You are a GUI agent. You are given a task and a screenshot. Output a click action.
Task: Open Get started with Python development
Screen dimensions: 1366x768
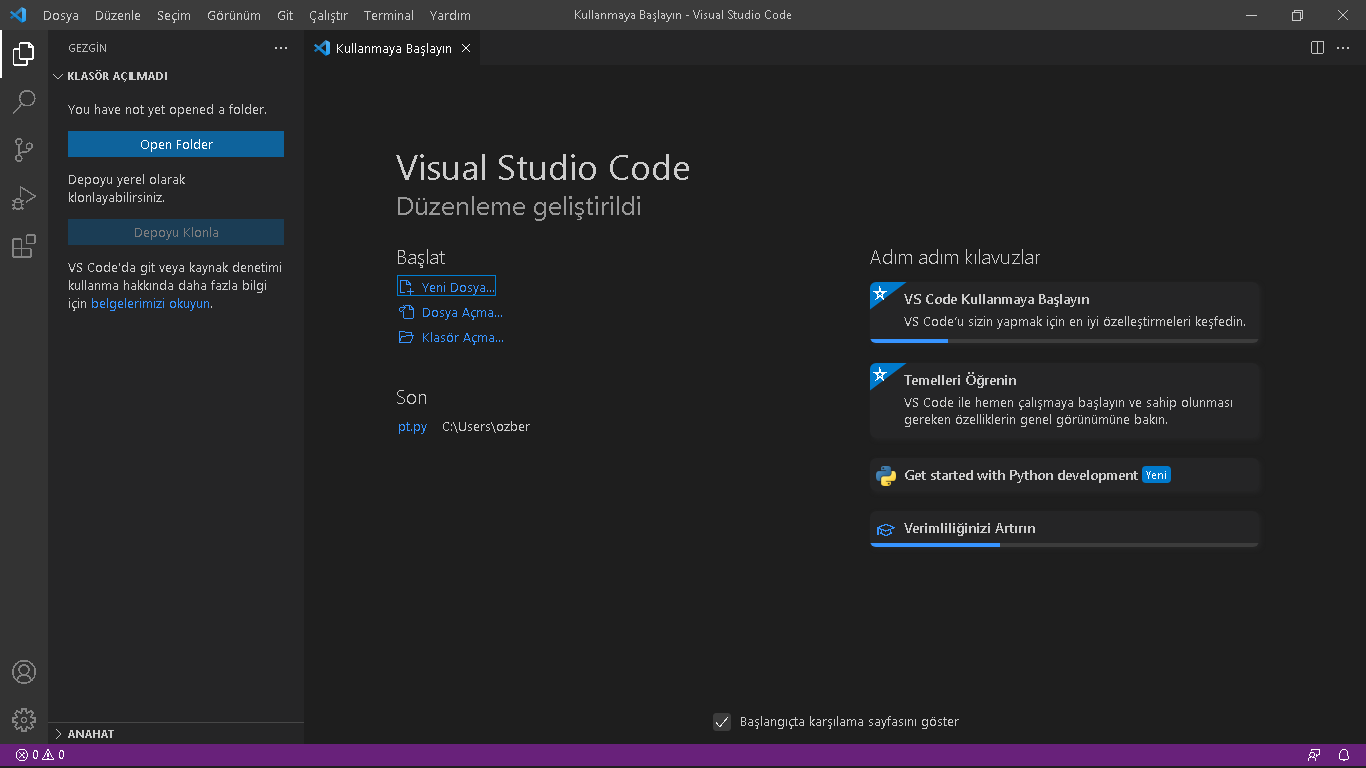pyautogui.click(x=1065, y=476)
